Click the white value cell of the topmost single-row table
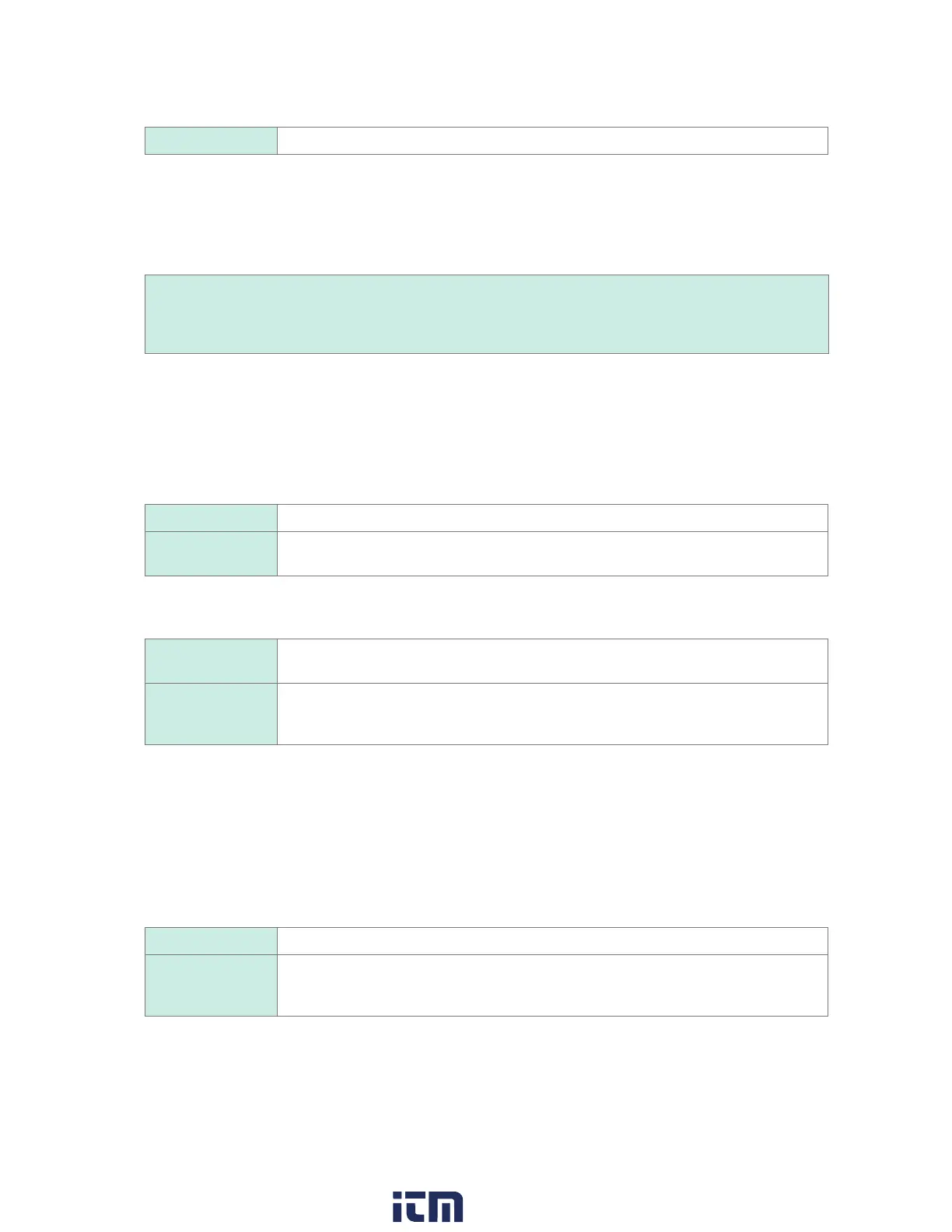 click(552, 141)
